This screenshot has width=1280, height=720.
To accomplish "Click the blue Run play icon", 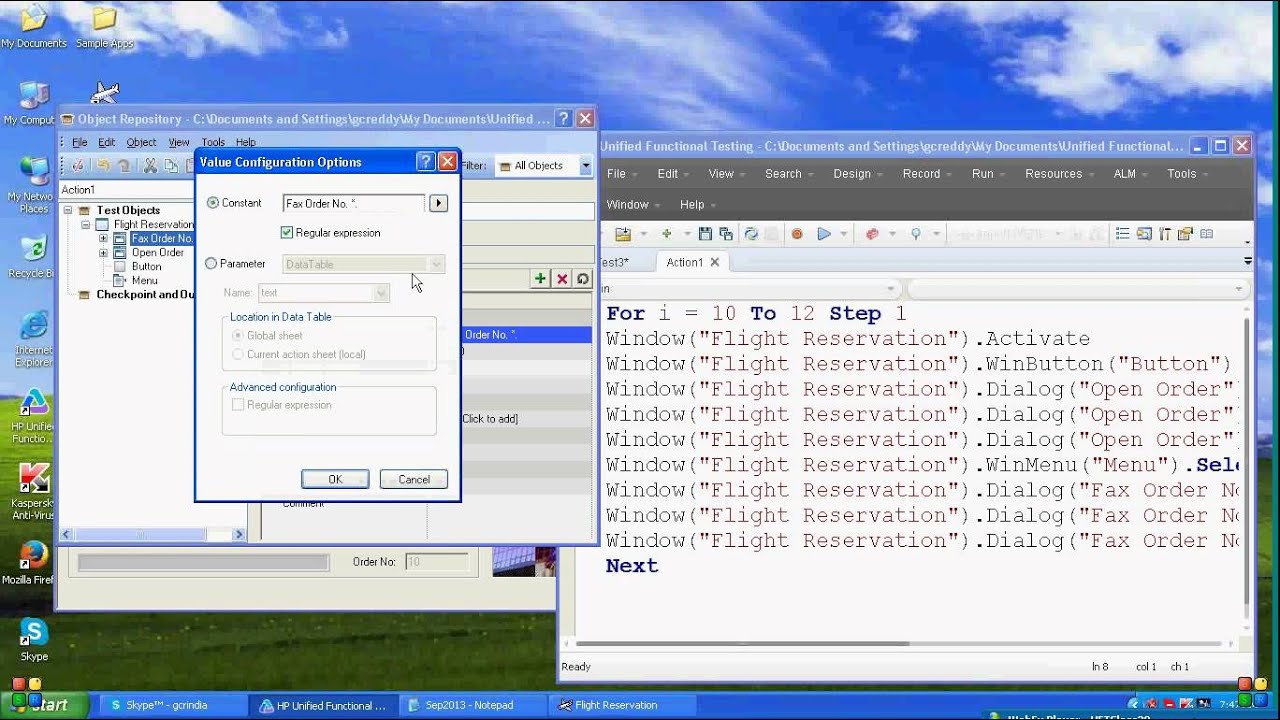I will point(824,234).
